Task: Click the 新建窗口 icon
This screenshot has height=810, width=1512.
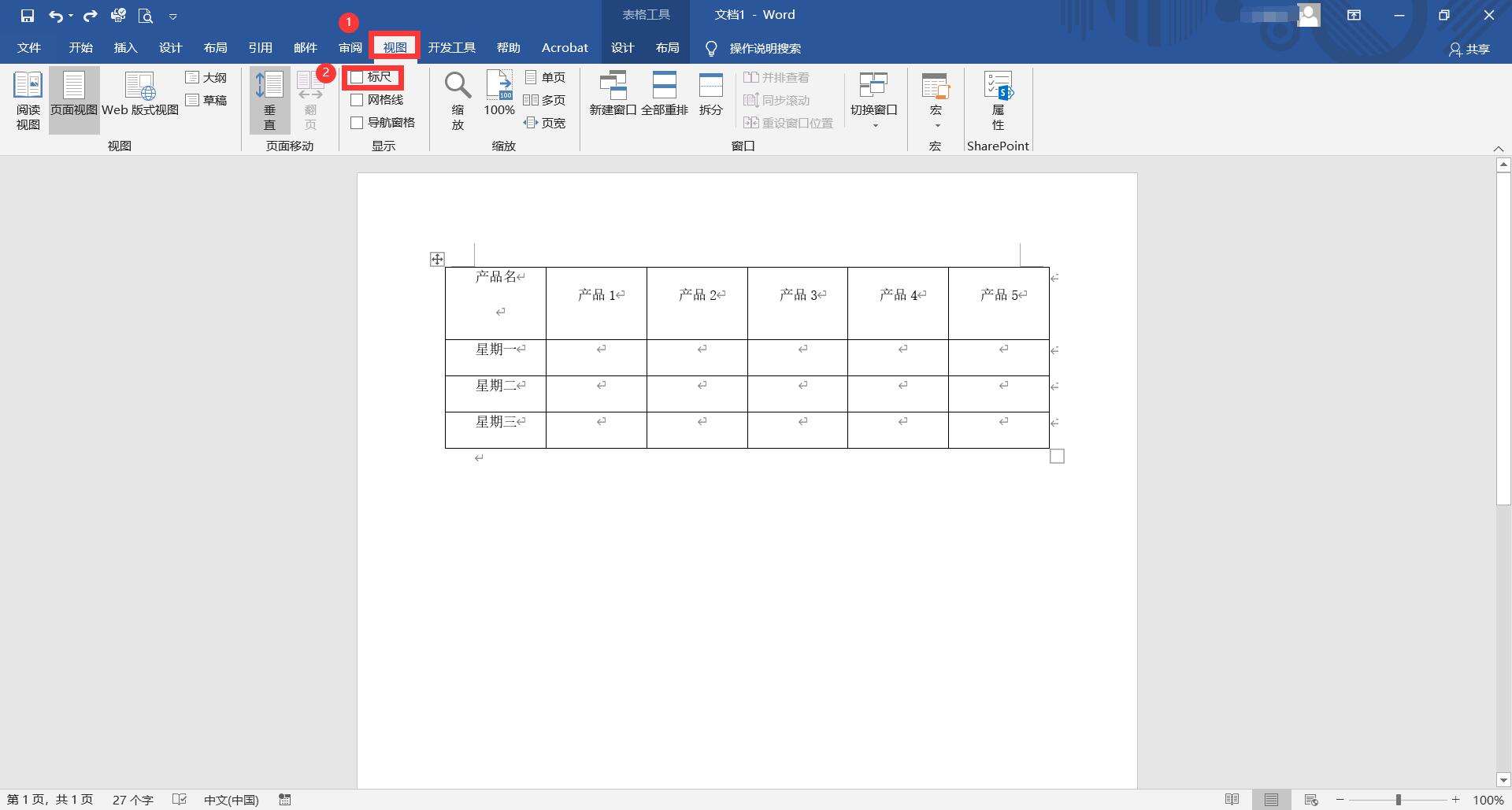Action: (x=613, y=93)
